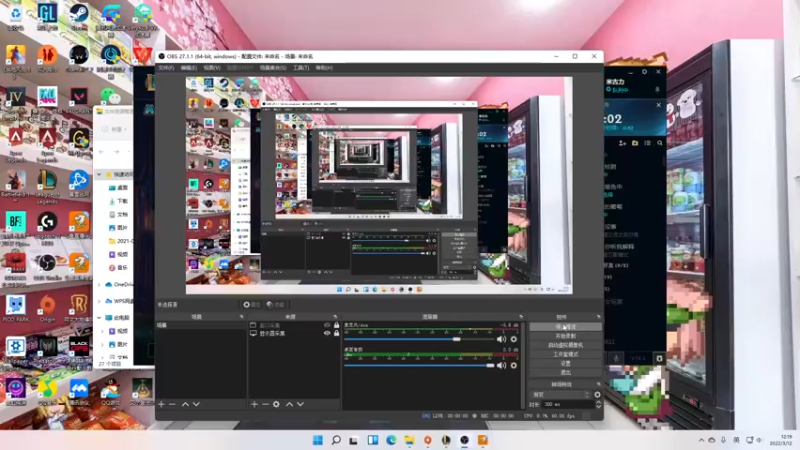Adjust transition duration stepper arrows
800x450 pixels.
(598, 404)
